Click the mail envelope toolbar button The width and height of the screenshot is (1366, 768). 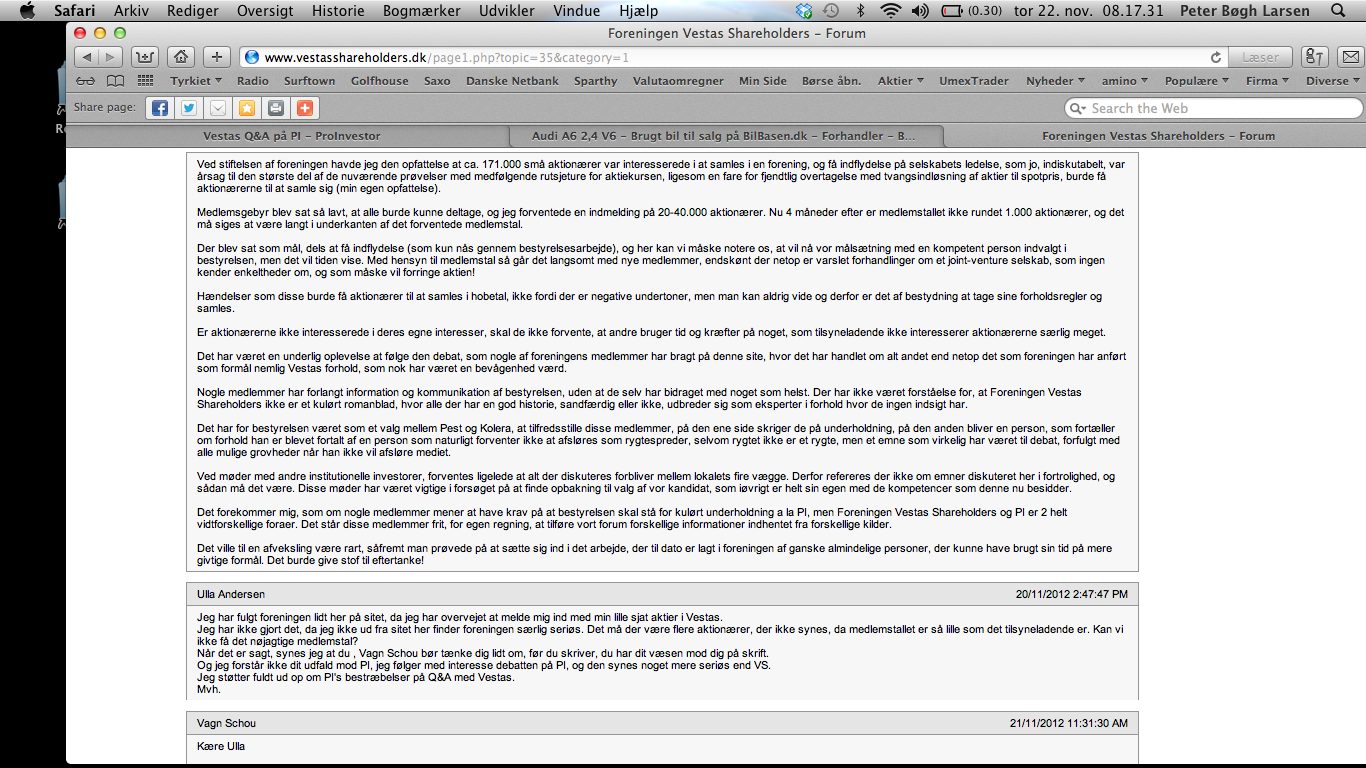[x=1351, y=57]
